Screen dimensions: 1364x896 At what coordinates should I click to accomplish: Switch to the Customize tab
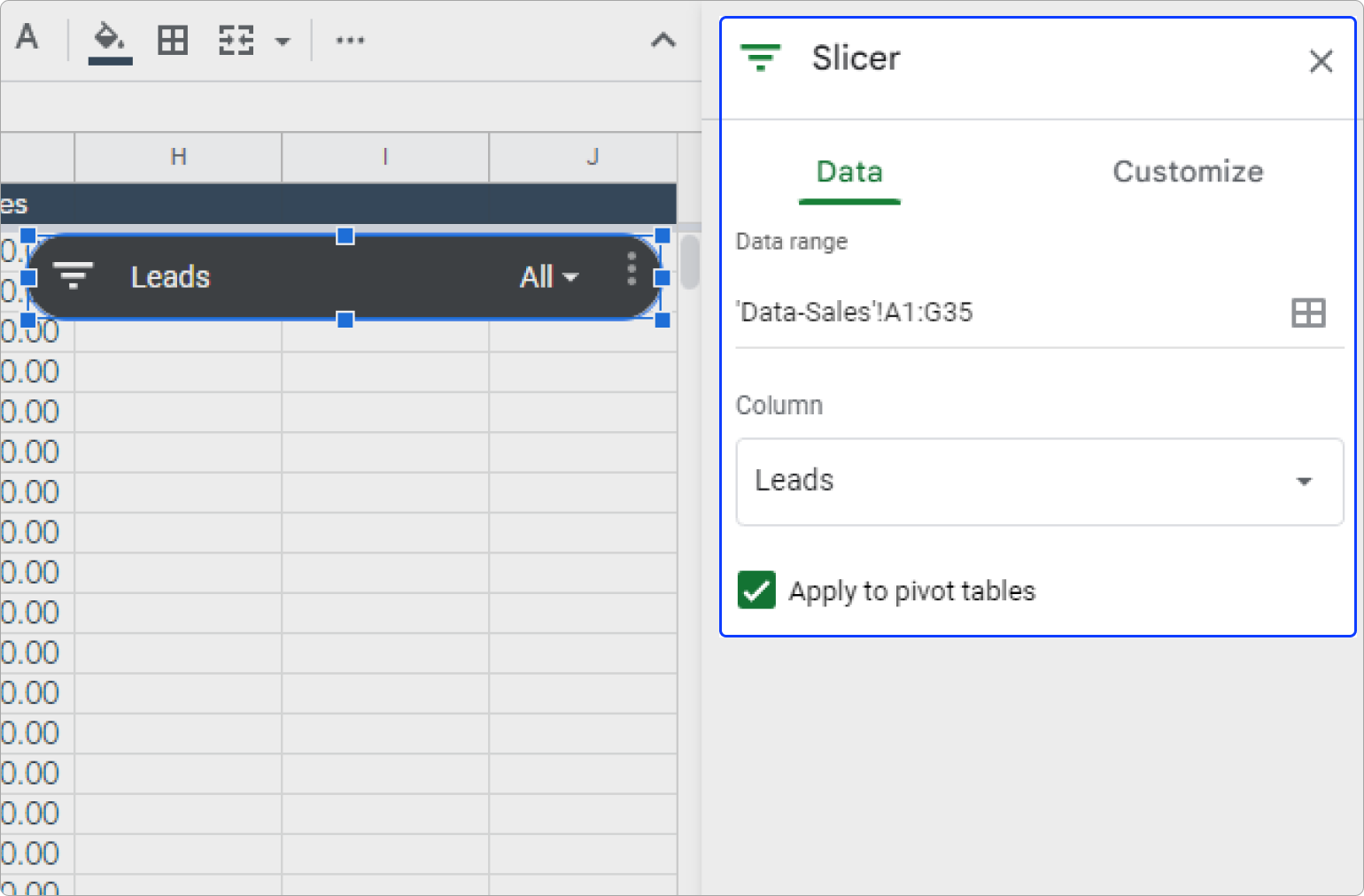point(1188,171)
